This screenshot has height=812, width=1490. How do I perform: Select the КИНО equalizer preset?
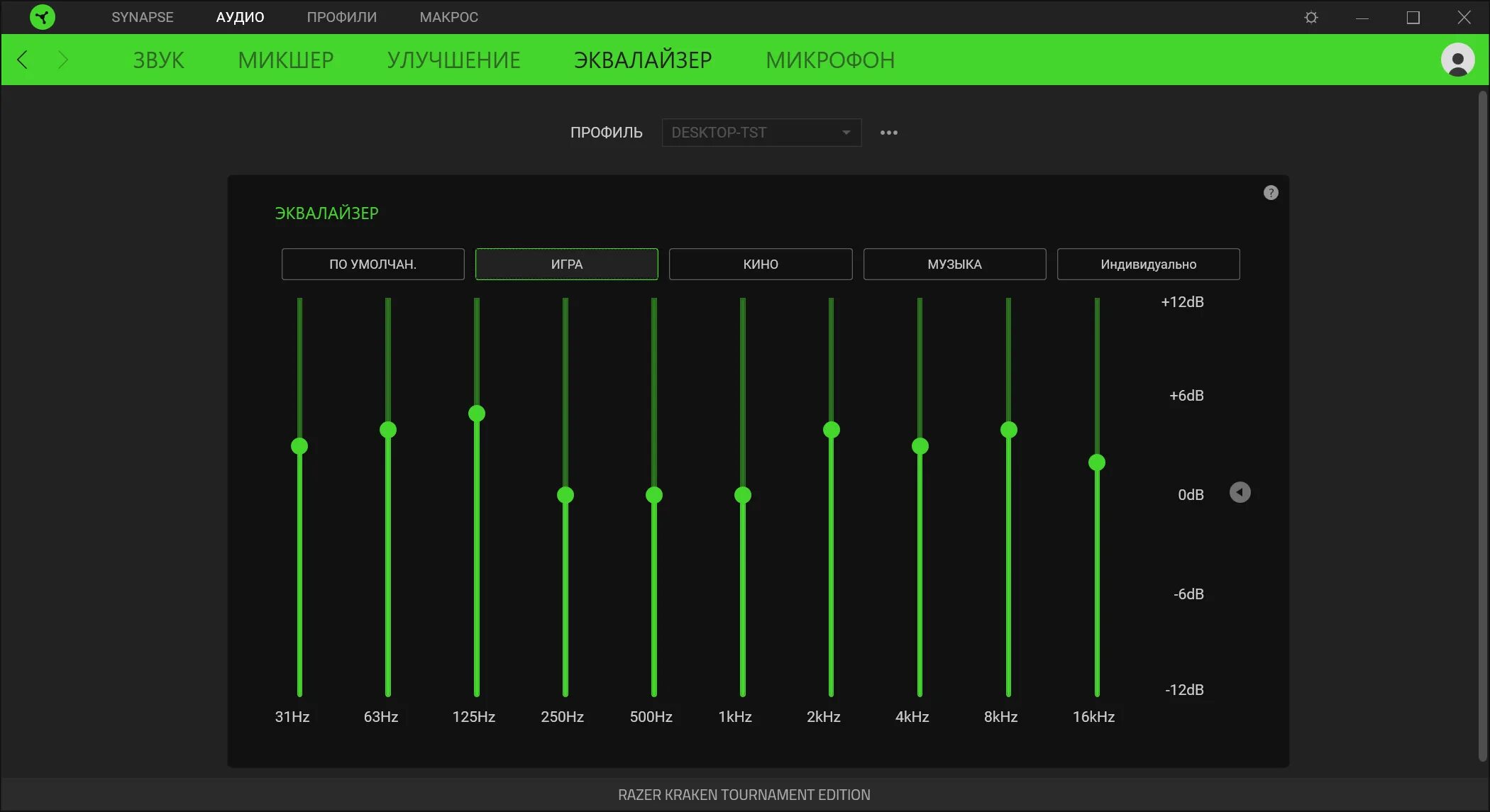pos(761,264)
